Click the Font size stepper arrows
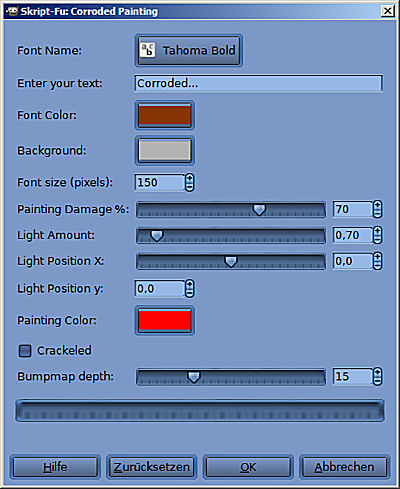 click(190, 183)
